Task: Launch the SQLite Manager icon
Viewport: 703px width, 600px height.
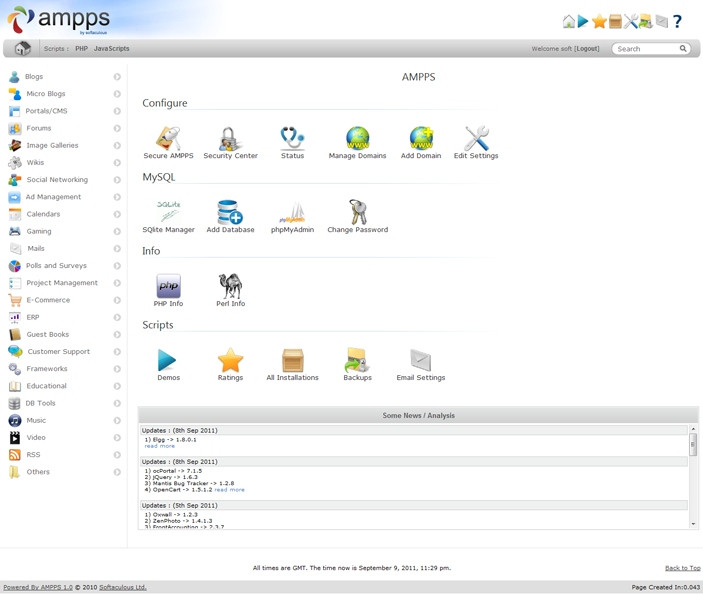Action: 168,212
